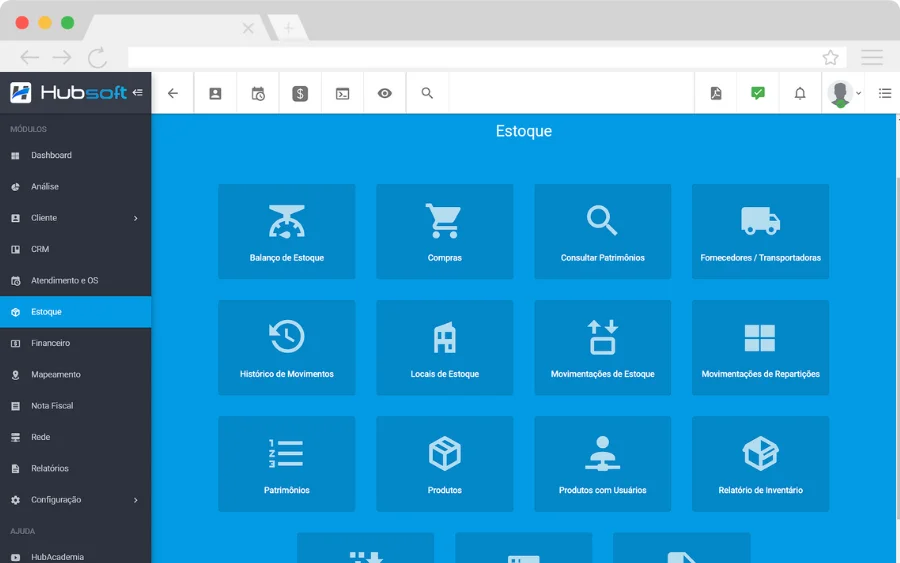The width and height of the screenshot is (900, 563).
Task: Open Relatório de Inventário tile
Action: point(760,464)
